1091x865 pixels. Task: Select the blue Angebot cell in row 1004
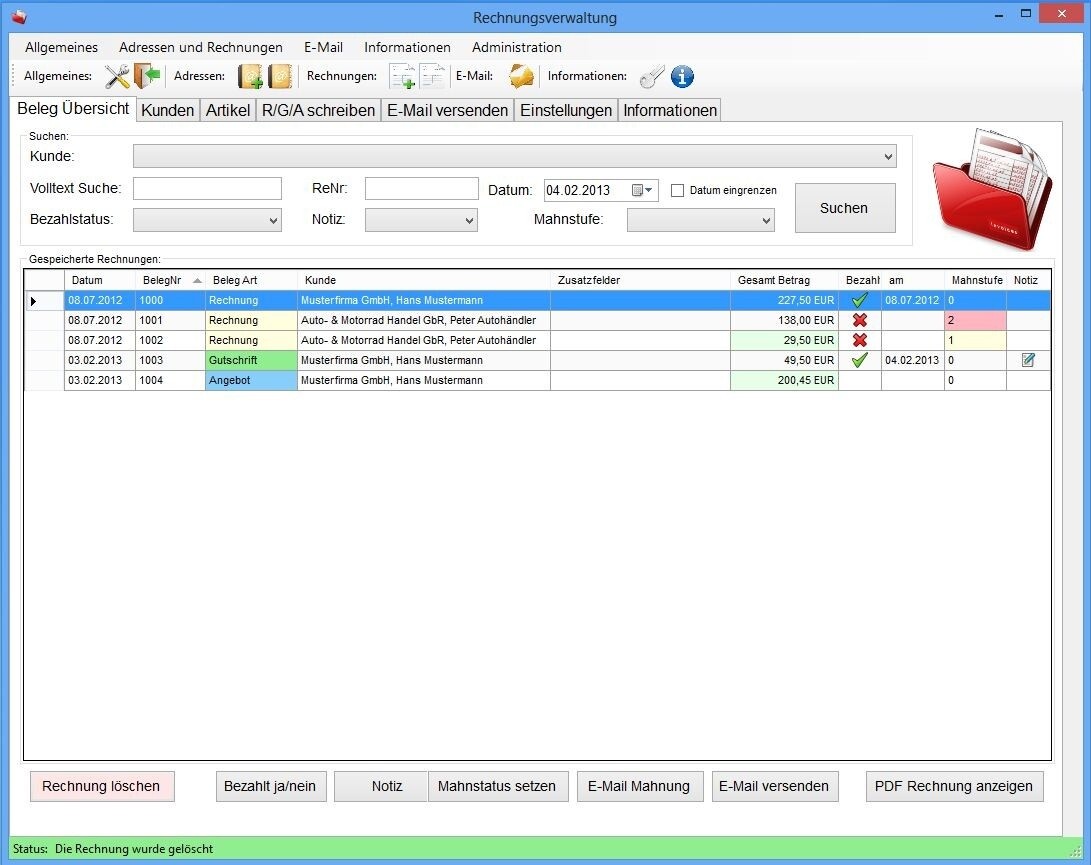coord(251,380)
